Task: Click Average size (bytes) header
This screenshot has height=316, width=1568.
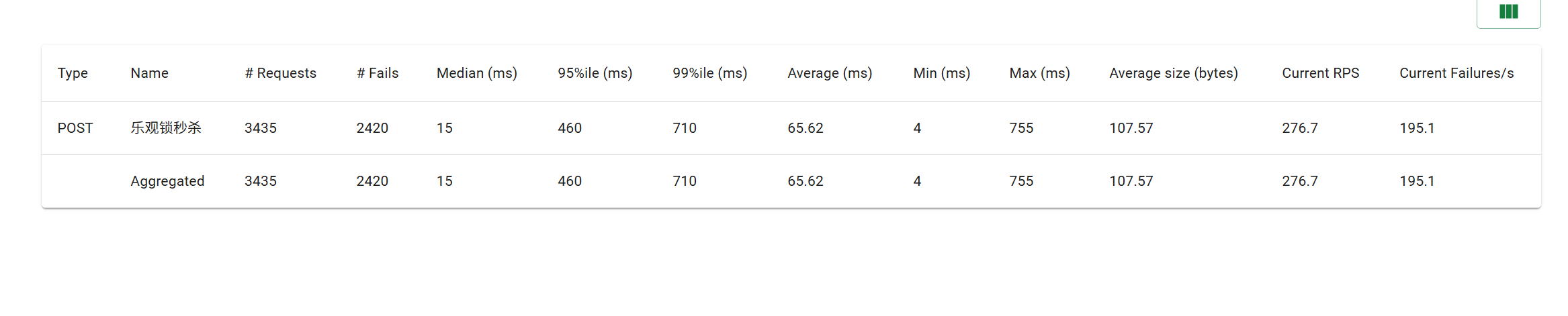Action: coord(1174,73)
